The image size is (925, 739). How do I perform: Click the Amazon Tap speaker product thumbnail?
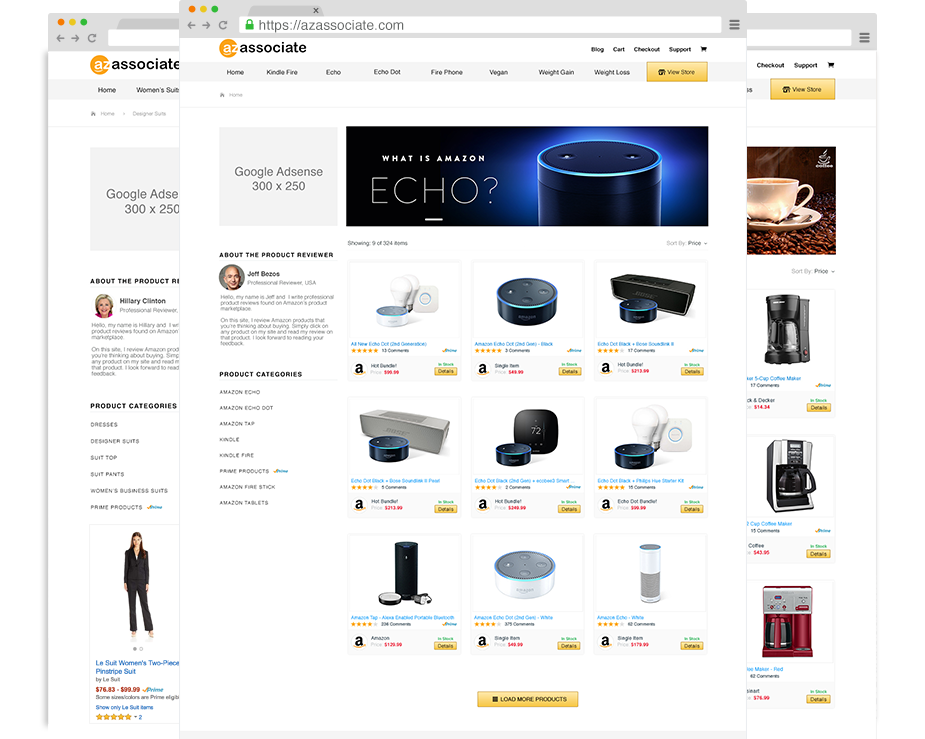[x=403, y=573]
